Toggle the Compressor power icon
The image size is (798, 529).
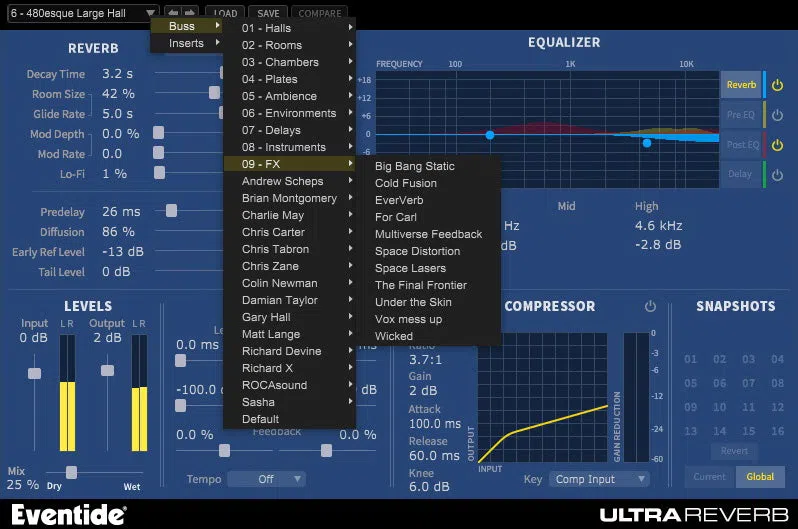click(650, 306)
